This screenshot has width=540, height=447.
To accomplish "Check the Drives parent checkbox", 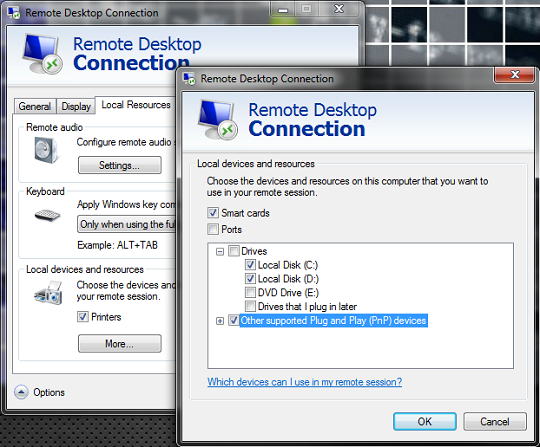I will (x=233, y=251).
